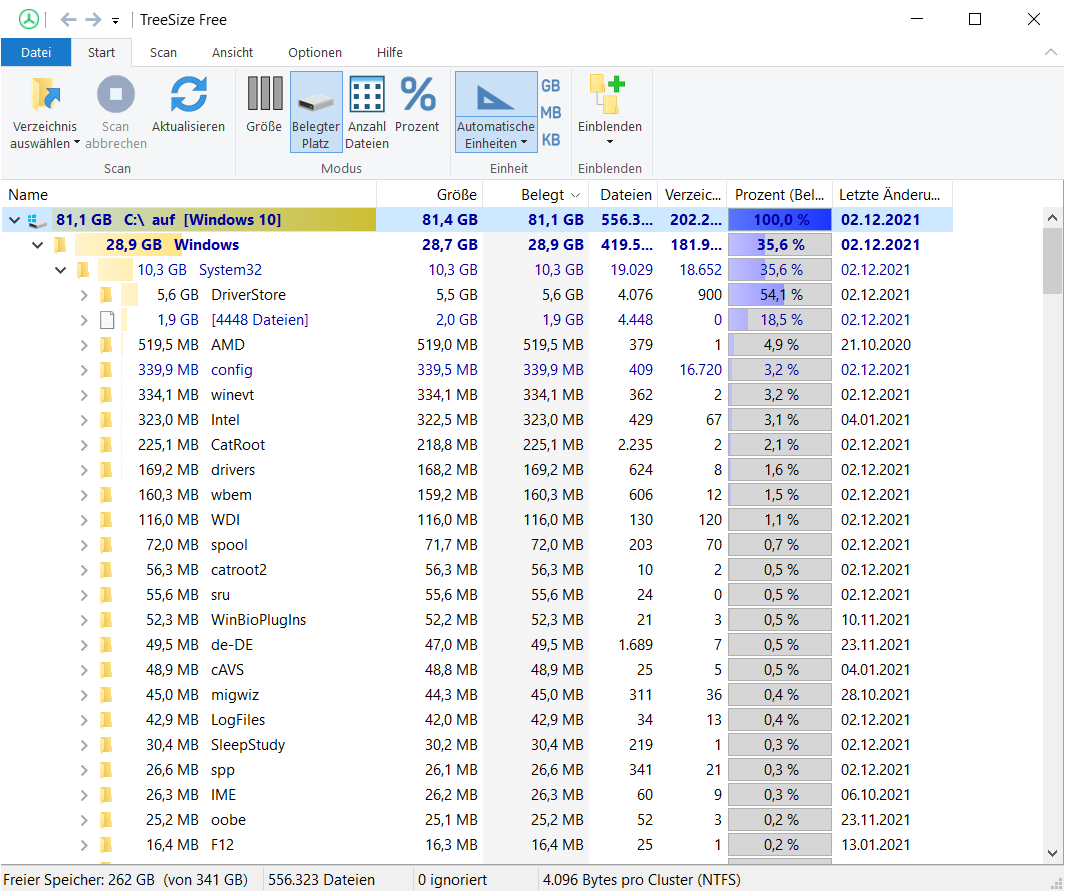Select the SleepStudy tree row
This screenshot has width=1065, height=892.
(x=477, y=745)
